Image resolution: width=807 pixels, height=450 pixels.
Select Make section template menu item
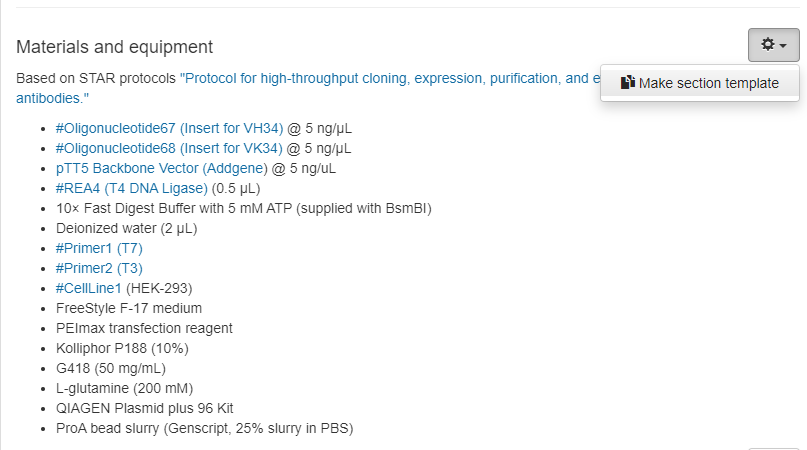click(708, 83)
